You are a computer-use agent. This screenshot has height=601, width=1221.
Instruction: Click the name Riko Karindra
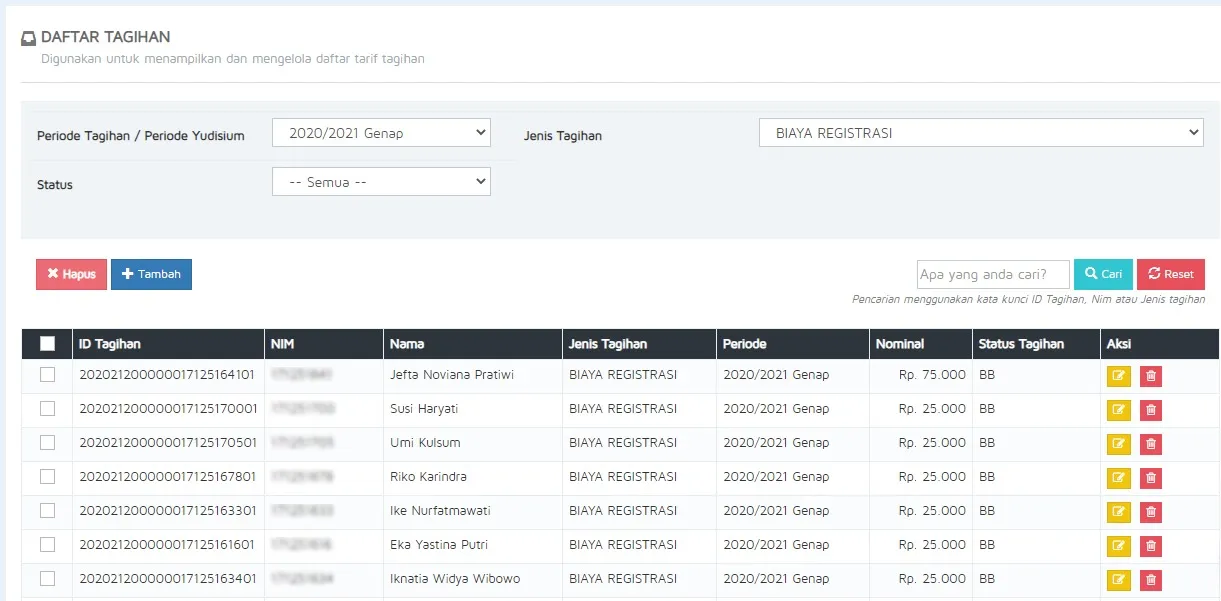tap(428, 477)
